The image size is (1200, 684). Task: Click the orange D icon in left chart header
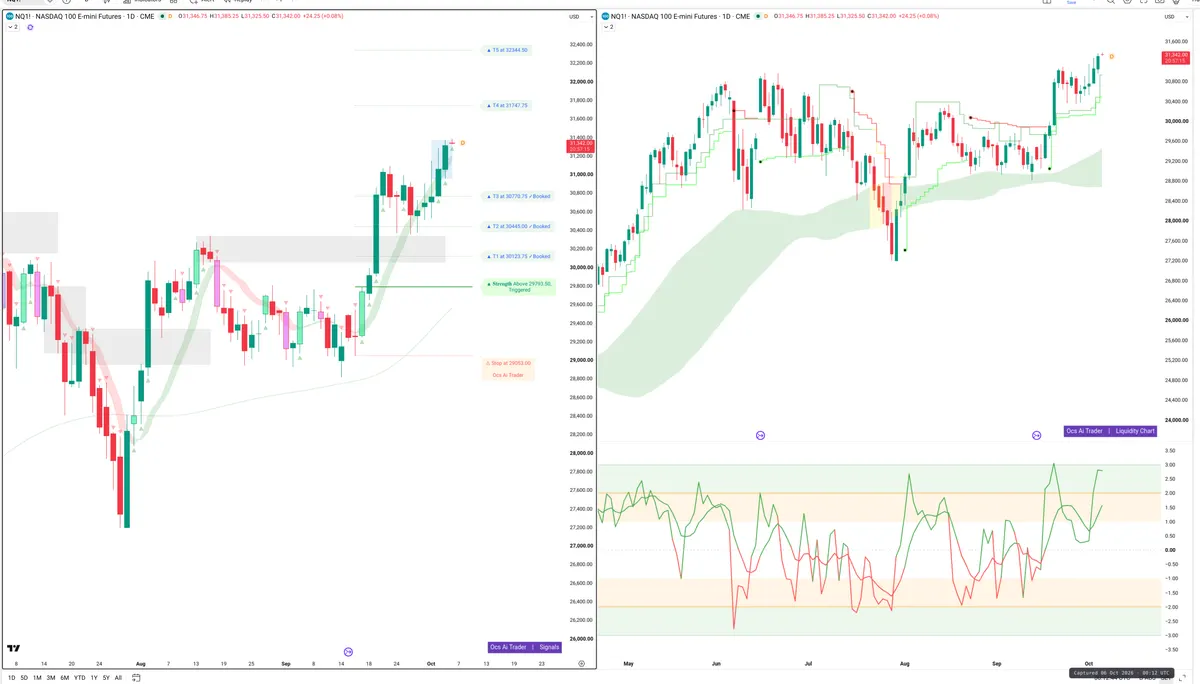point(170,16)
